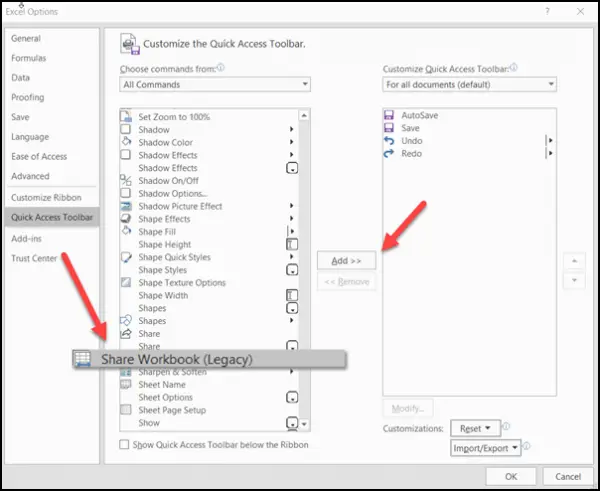Click the Shadow Picture Effect icon
This screenshot has width=600, height=491.
pos(126,206)
